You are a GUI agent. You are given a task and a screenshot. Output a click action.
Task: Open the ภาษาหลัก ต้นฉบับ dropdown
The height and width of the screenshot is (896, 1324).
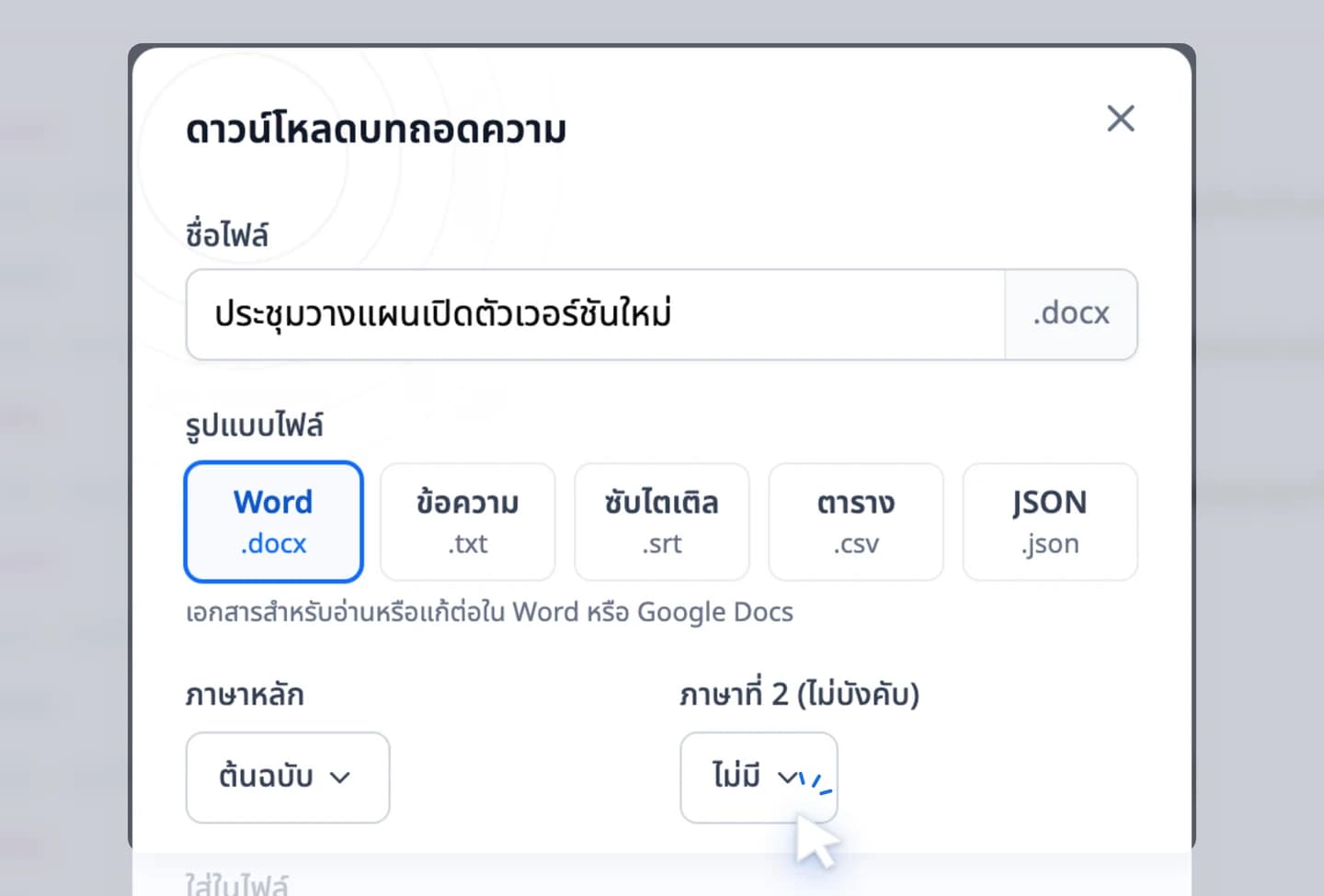(x=288, y=777)
